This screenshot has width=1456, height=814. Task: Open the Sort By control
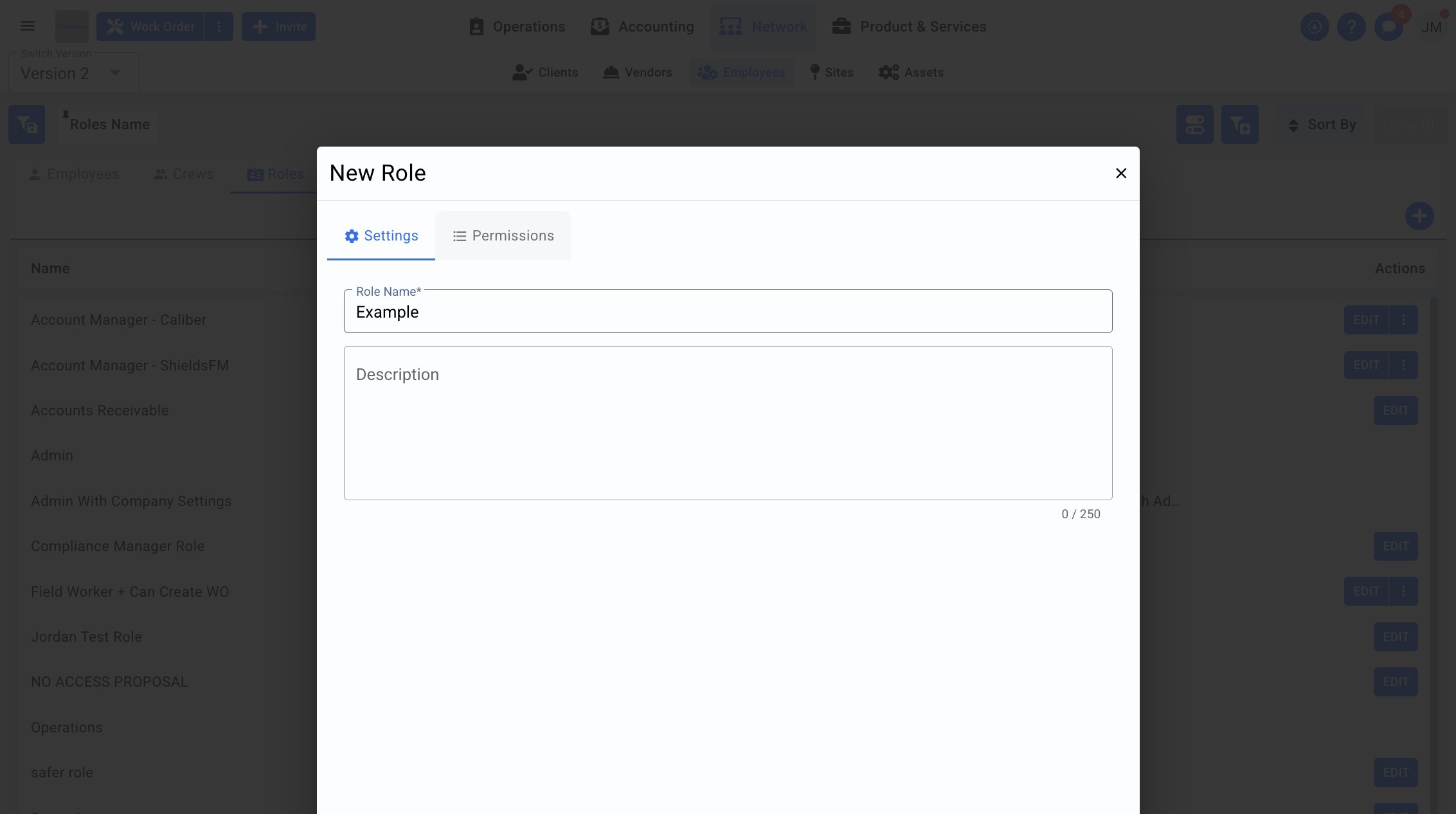click(1322, 125)
